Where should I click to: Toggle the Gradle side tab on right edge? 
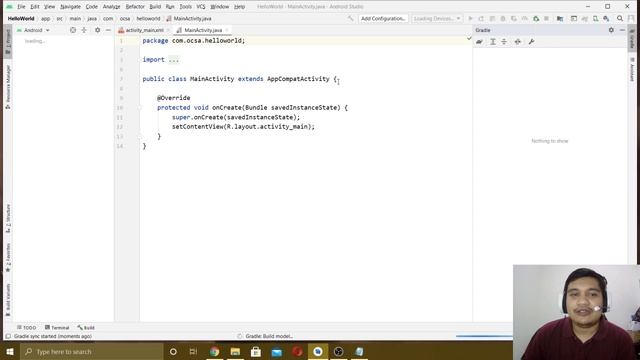tap(632, 39)
